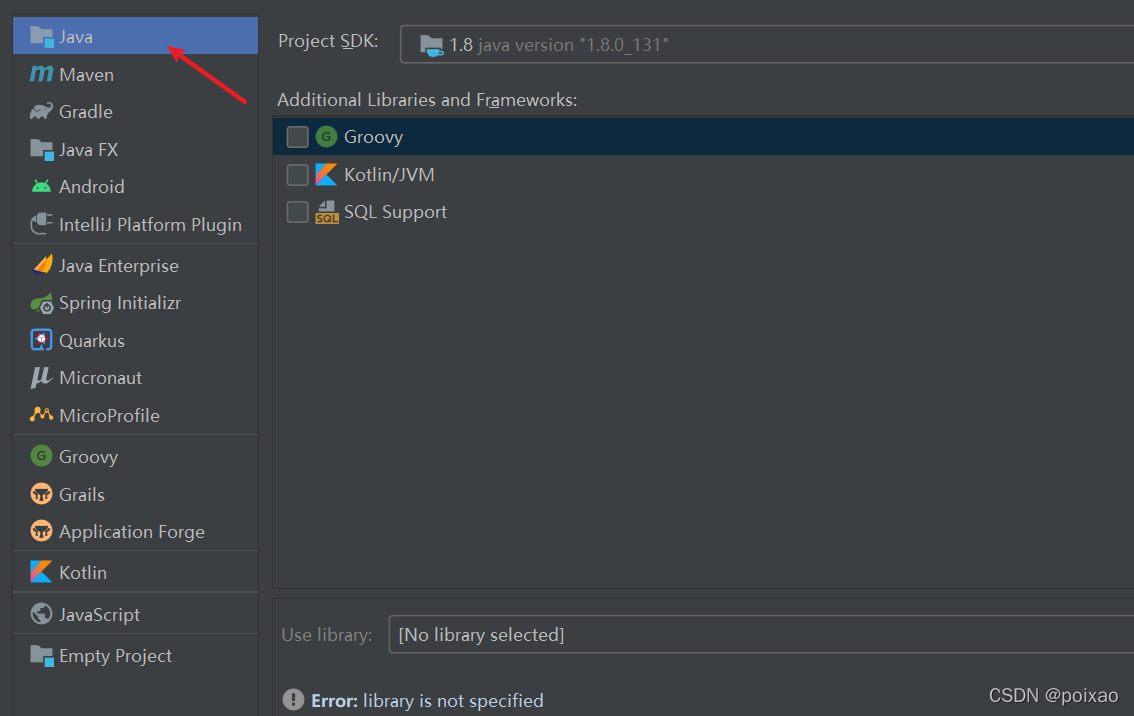Select IntelliJ Platform Plugin label
This screenshot has width=1134, height=716.
click(x=150, y=224)
